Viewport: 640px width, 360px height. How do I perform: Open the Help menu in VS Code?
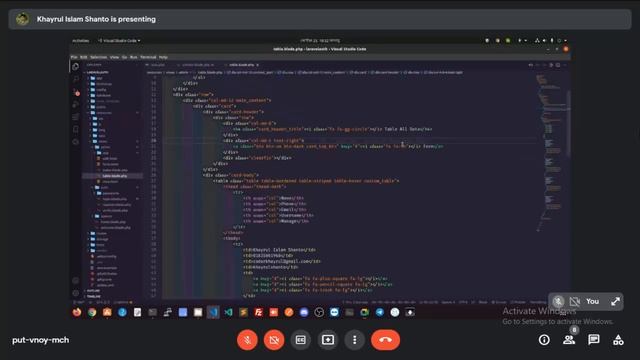(163, 57)
